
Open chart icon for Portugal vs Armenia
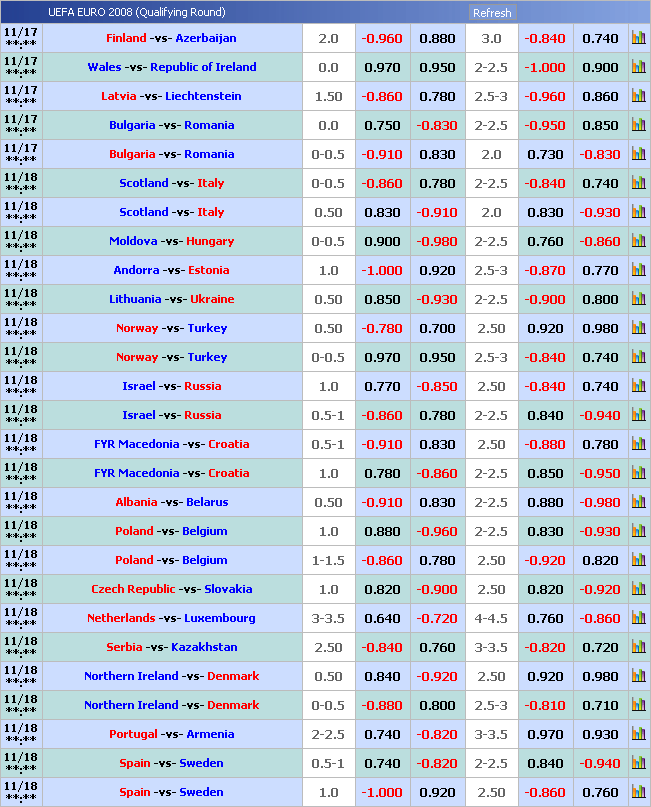tap(638, 735)
